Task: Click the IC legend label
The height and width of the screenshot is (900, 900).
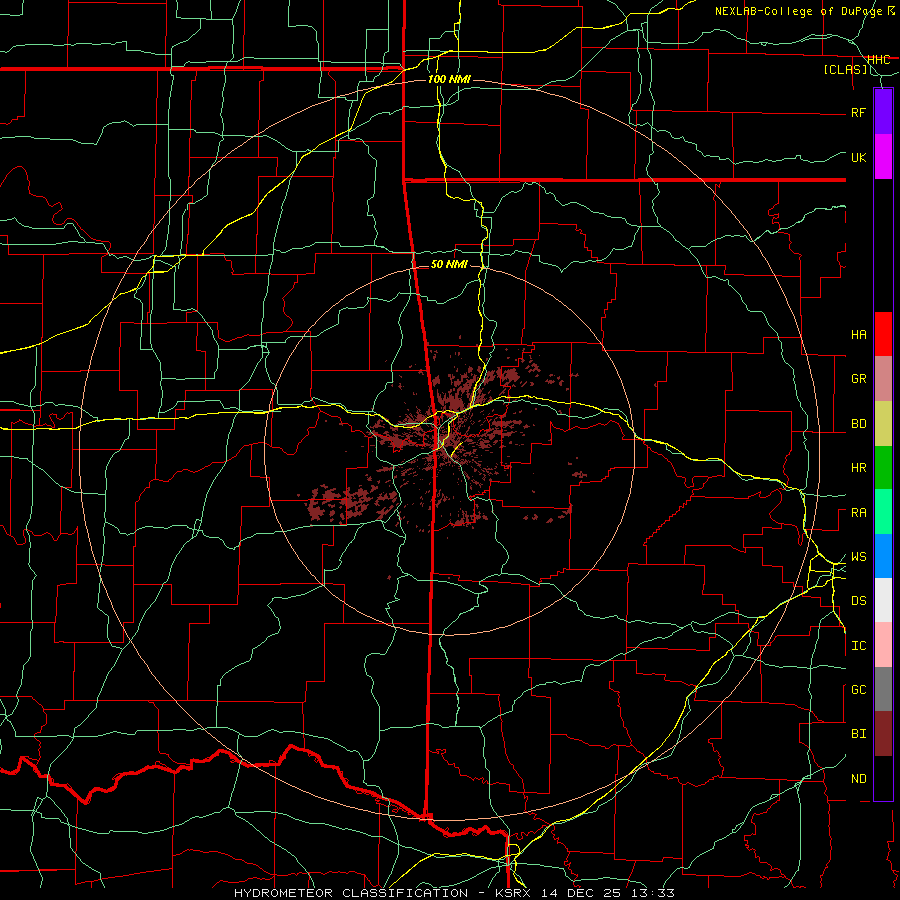Action: click(x=859, y=646)
